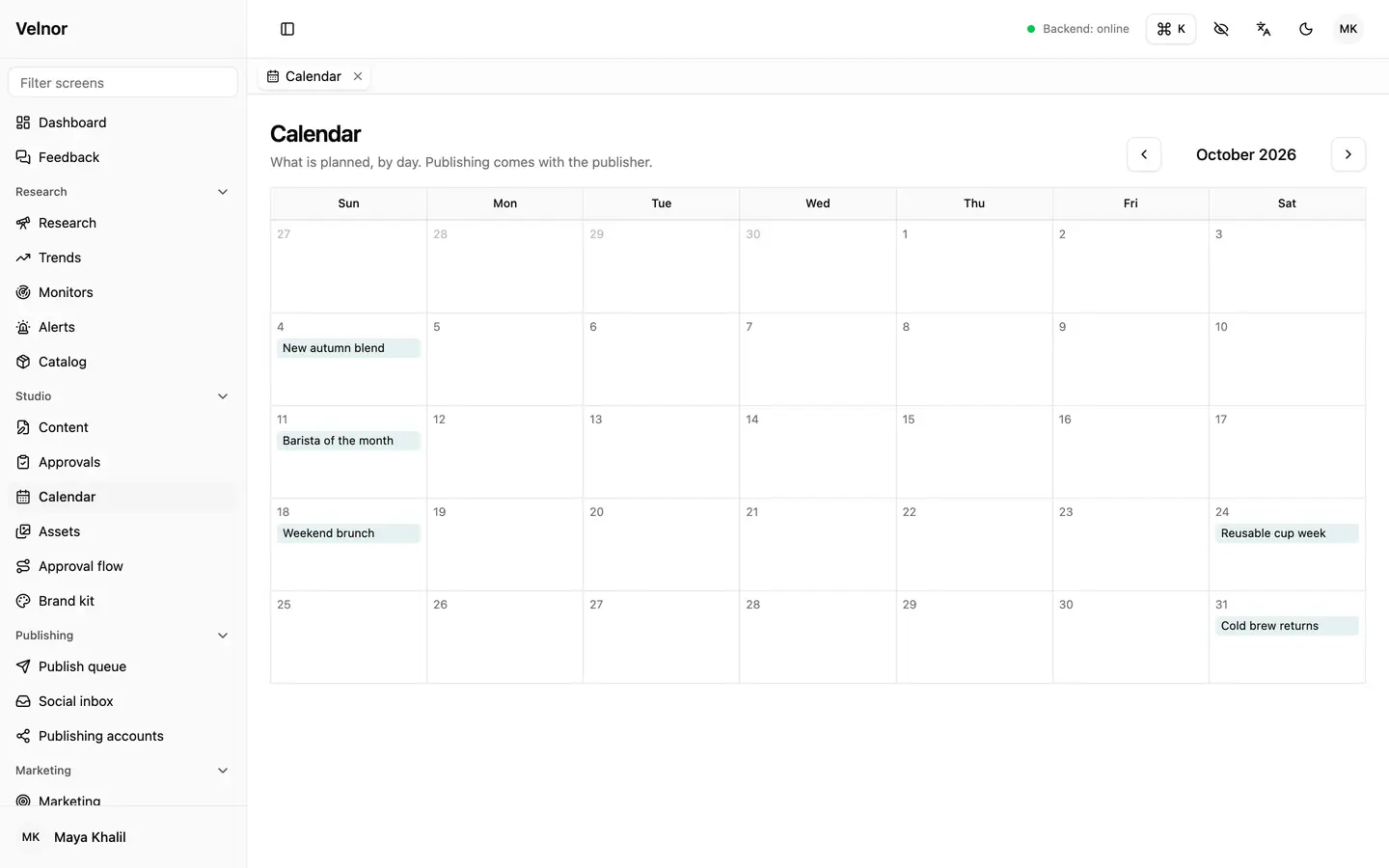
Task: Click the October 2026 month label
Action: coord(1246,154)
